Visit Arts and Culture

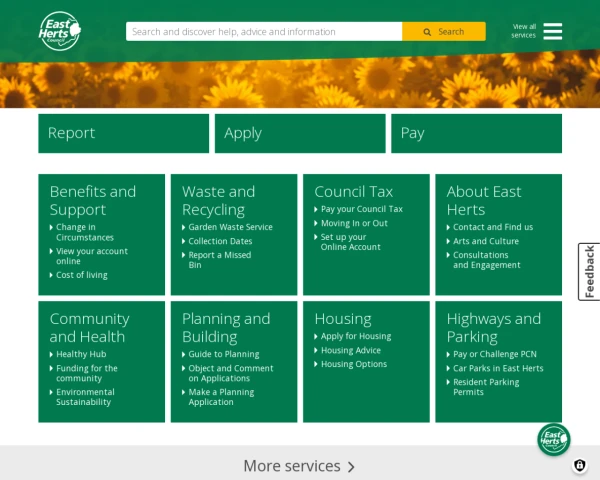click(486, 241)
